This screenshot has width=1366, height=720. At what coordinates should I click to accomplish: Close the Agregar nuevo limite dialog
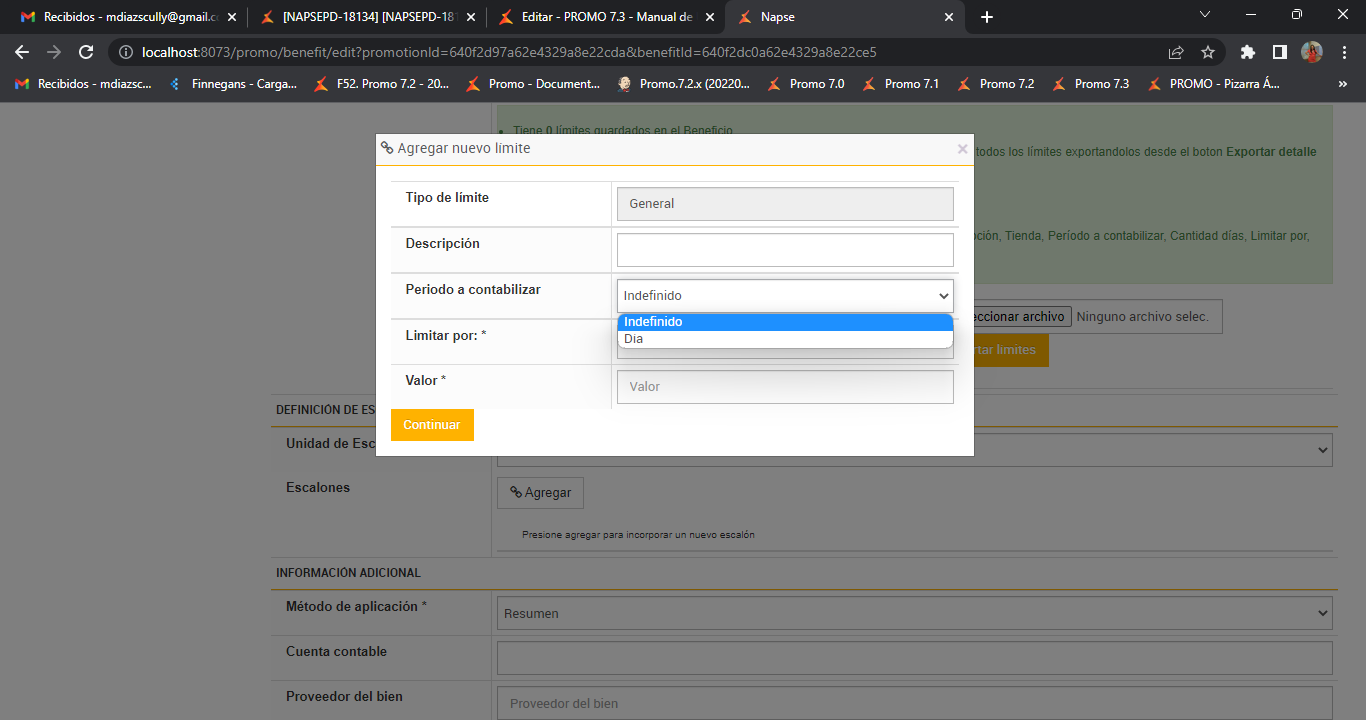962,149
